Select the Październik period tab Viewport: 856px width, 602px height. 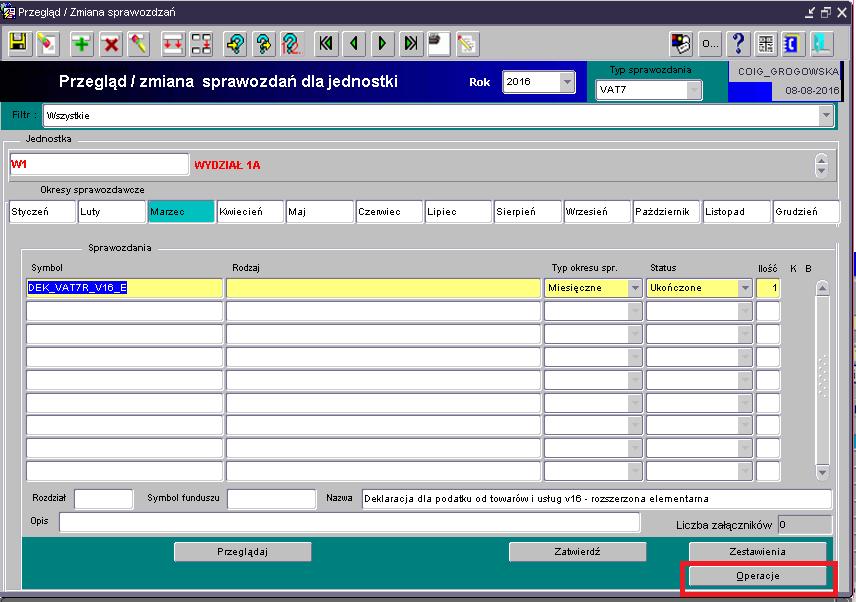click(x=667, y=212)
